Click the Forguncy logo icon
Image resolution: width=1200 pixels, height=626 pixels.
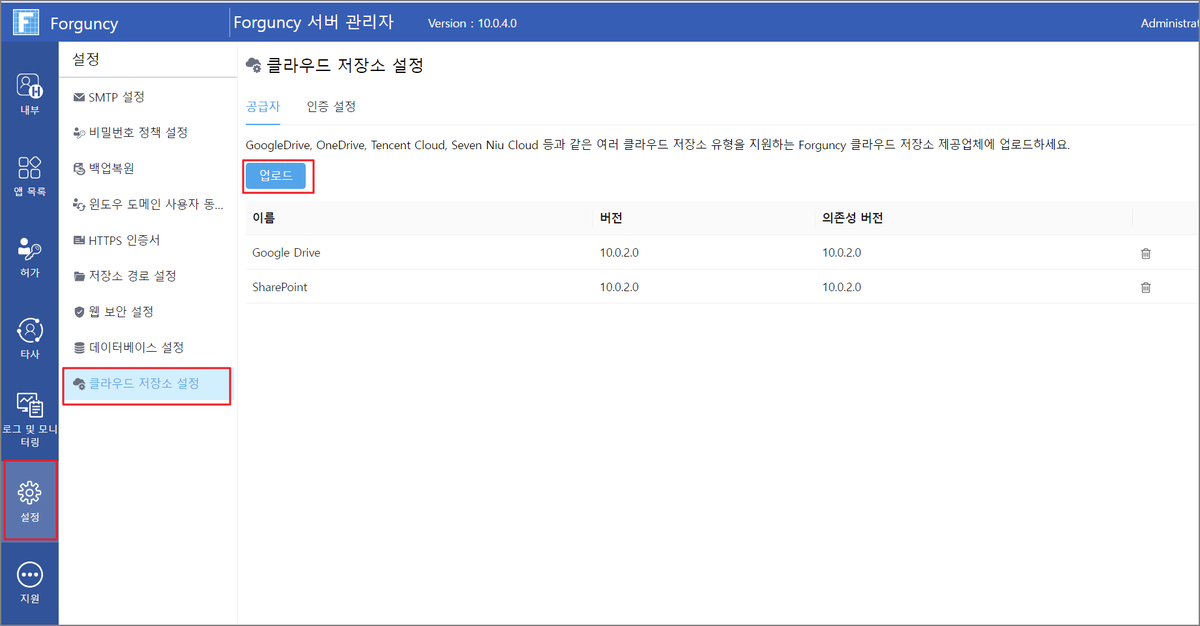[27, 23]
